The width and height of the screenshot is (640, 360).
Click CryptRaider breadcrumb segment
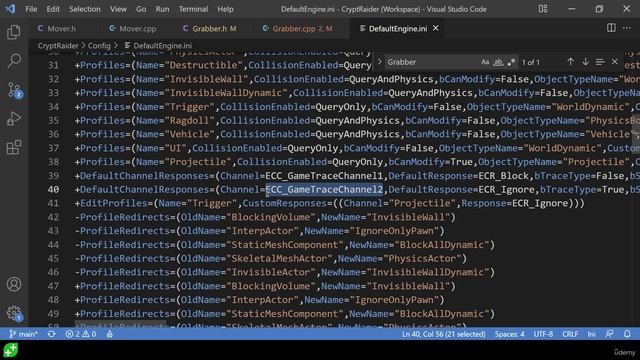[58, 46]
